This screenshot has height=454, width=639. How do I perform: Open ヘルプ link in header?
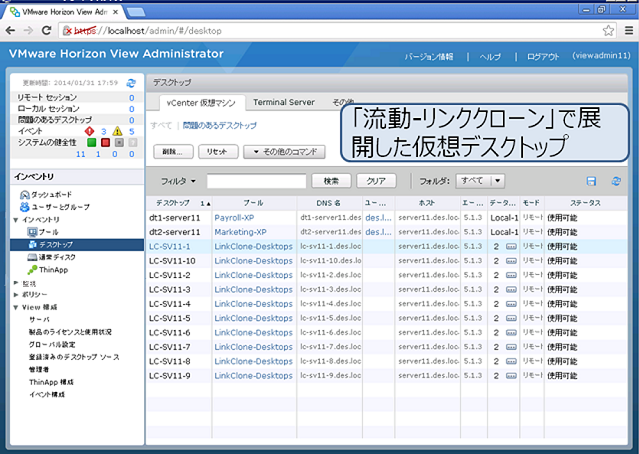490,57
